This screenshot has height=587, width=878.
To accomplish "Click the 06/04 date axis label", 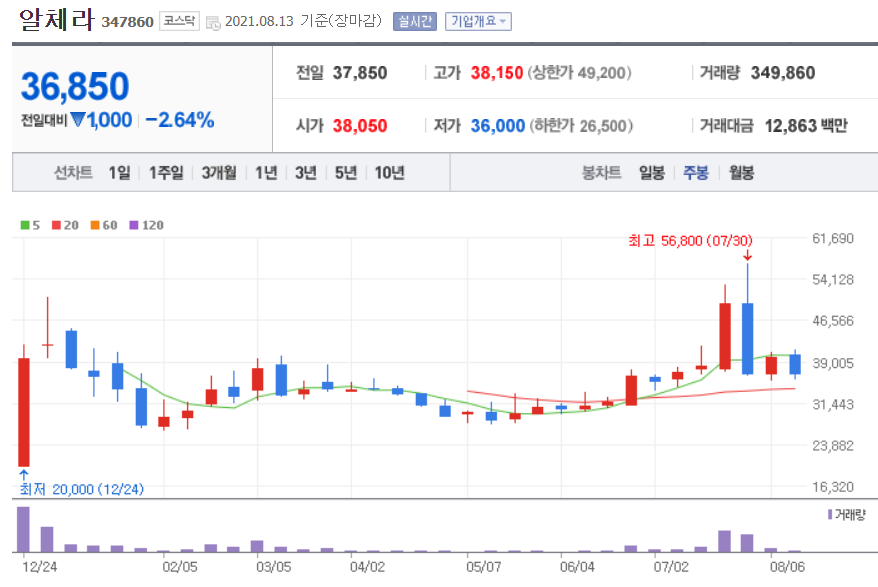I will tap(577, 567).
